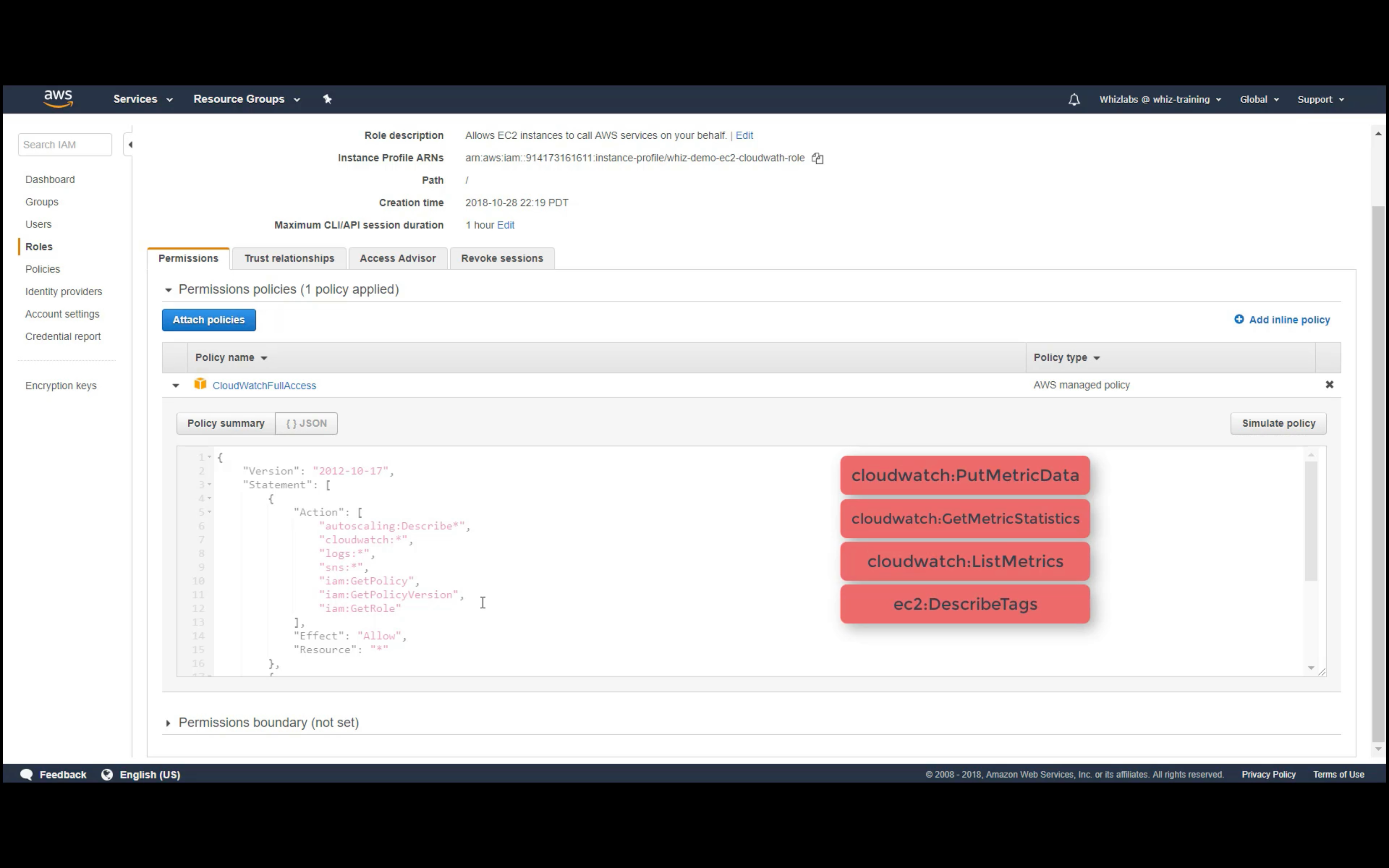Open the Access Advisor tab
Viewport: 1389px width, 868px height.
(x=397, y=258)
